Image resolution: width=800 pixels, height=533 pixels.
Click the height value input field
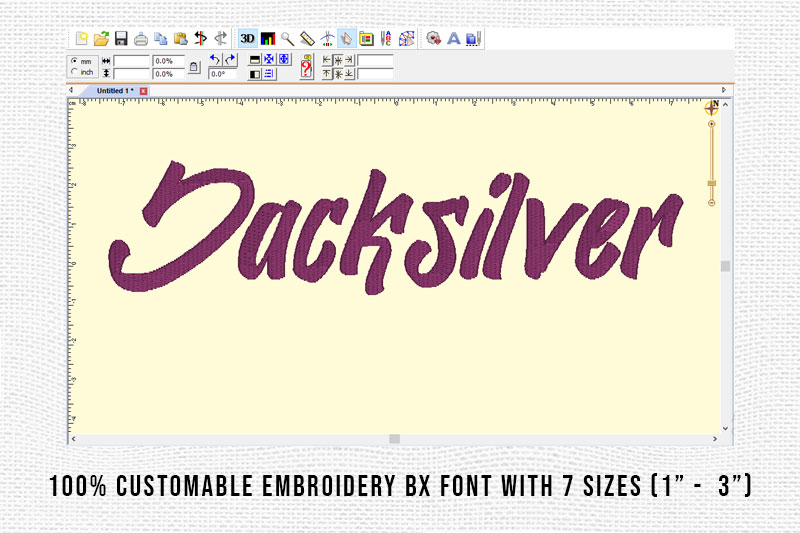point(131,74)
